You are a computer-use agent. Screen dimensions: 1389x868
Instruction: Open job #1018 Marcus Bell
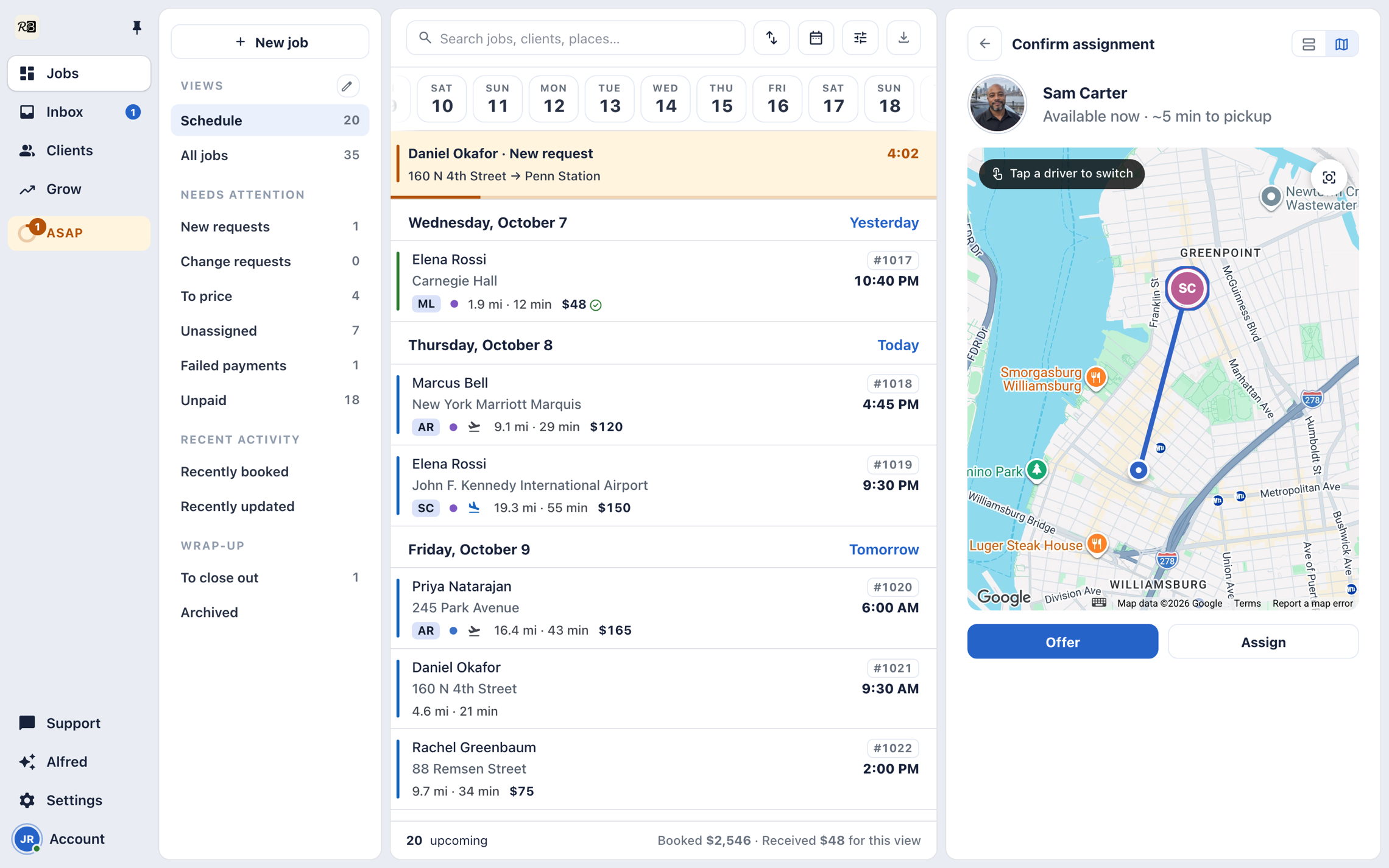point(663,405)
